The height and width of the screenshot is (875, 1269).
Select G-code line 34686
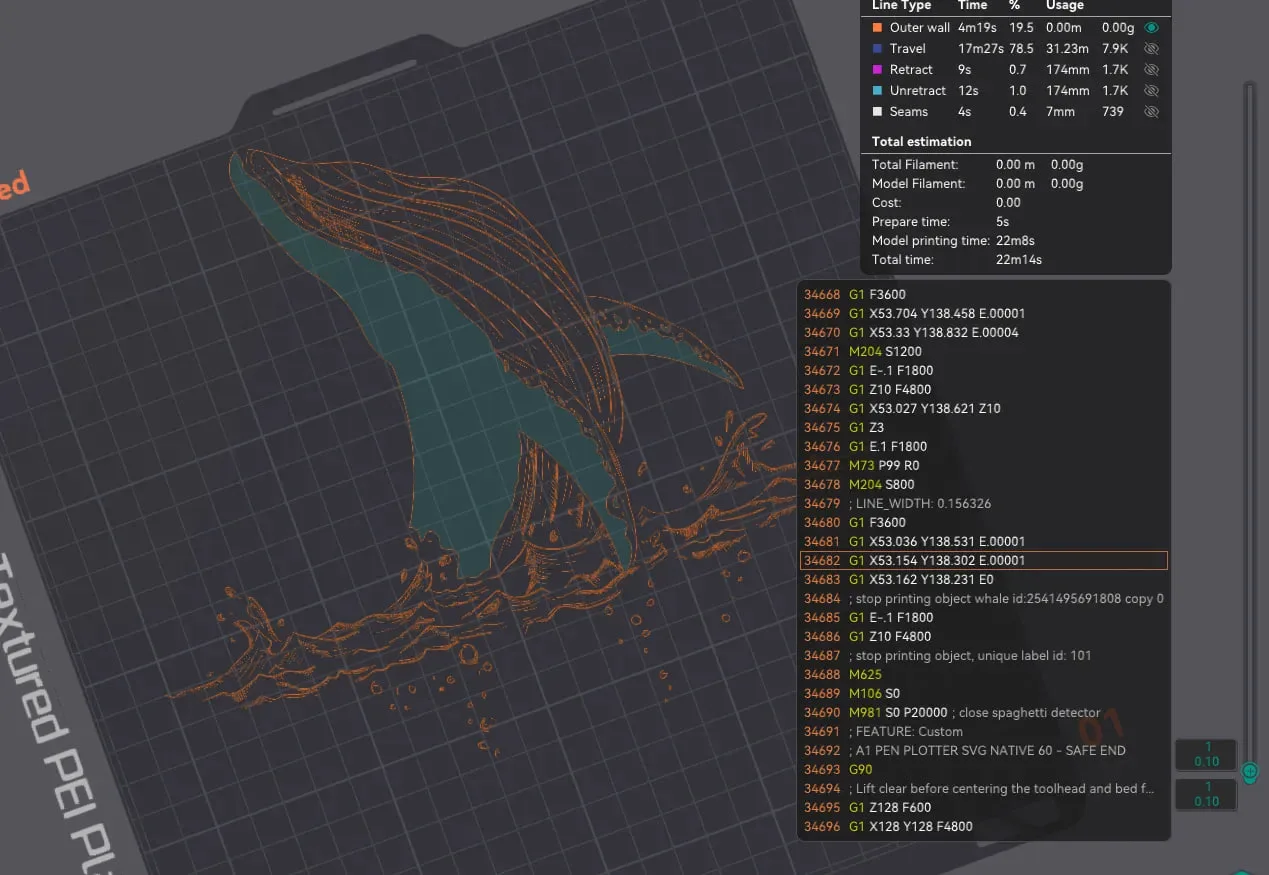click(x=983, y=637)
